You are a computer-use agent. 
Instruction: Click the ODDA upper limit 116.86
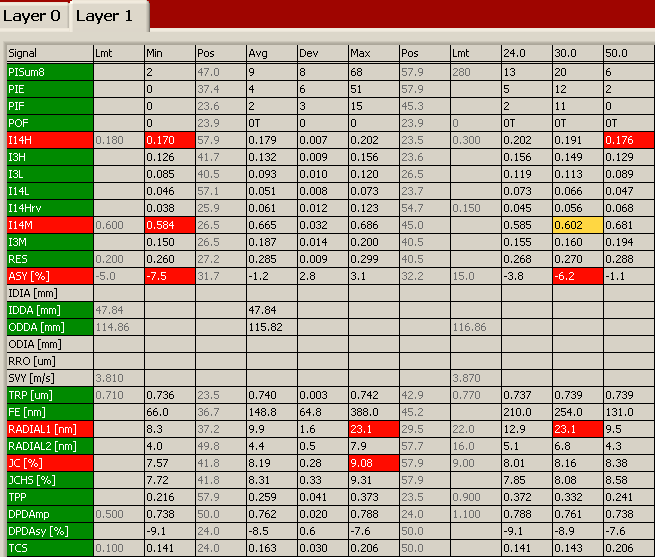pos(476,327)
